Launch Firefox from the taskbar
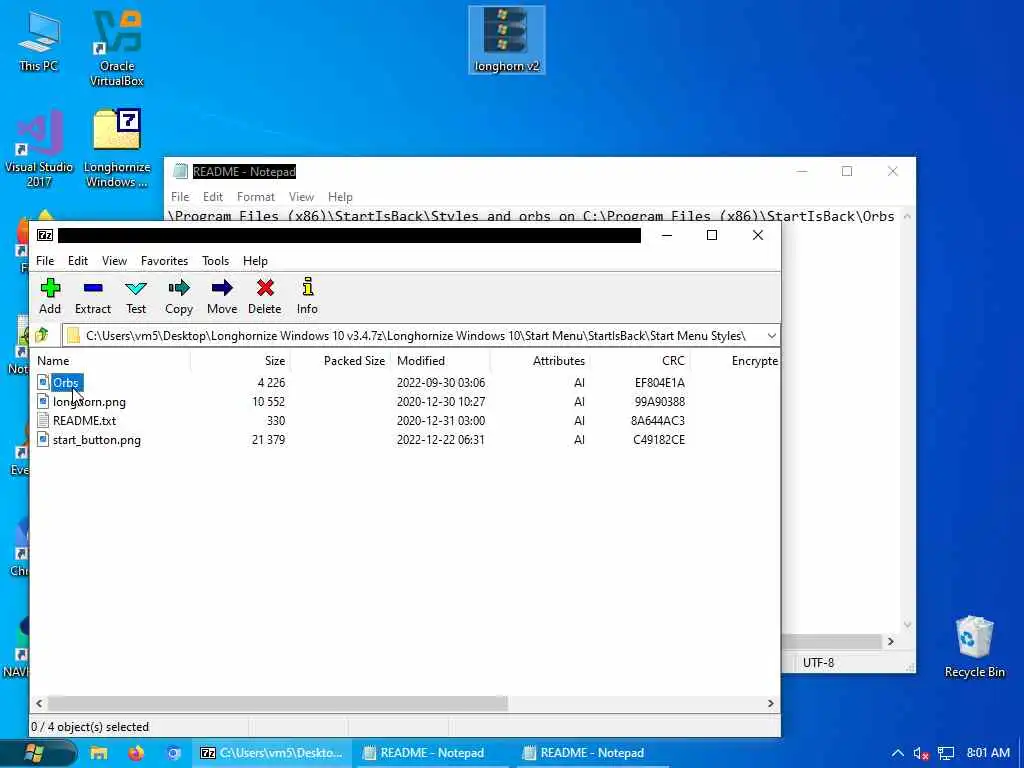 click(x=136, y=753)
